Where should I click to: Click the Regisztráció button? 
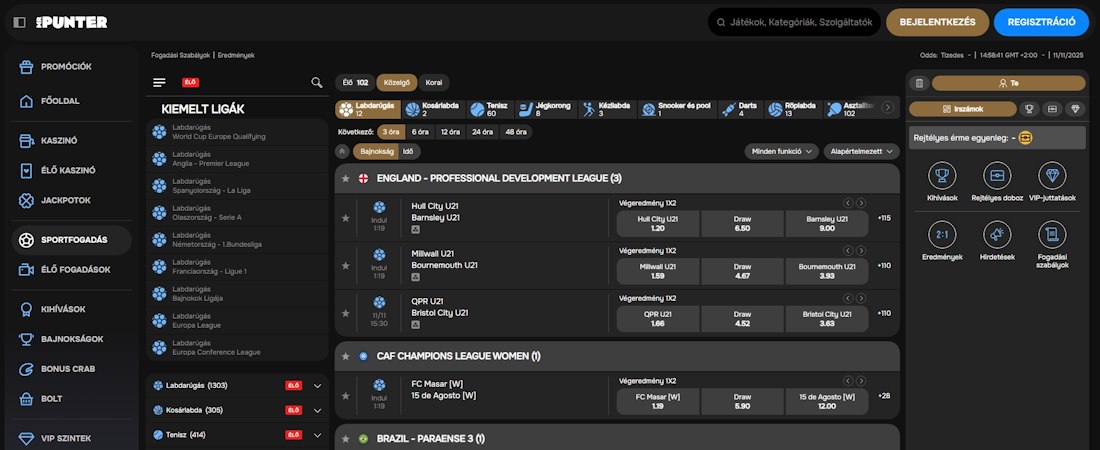[x=1041, y=22]
